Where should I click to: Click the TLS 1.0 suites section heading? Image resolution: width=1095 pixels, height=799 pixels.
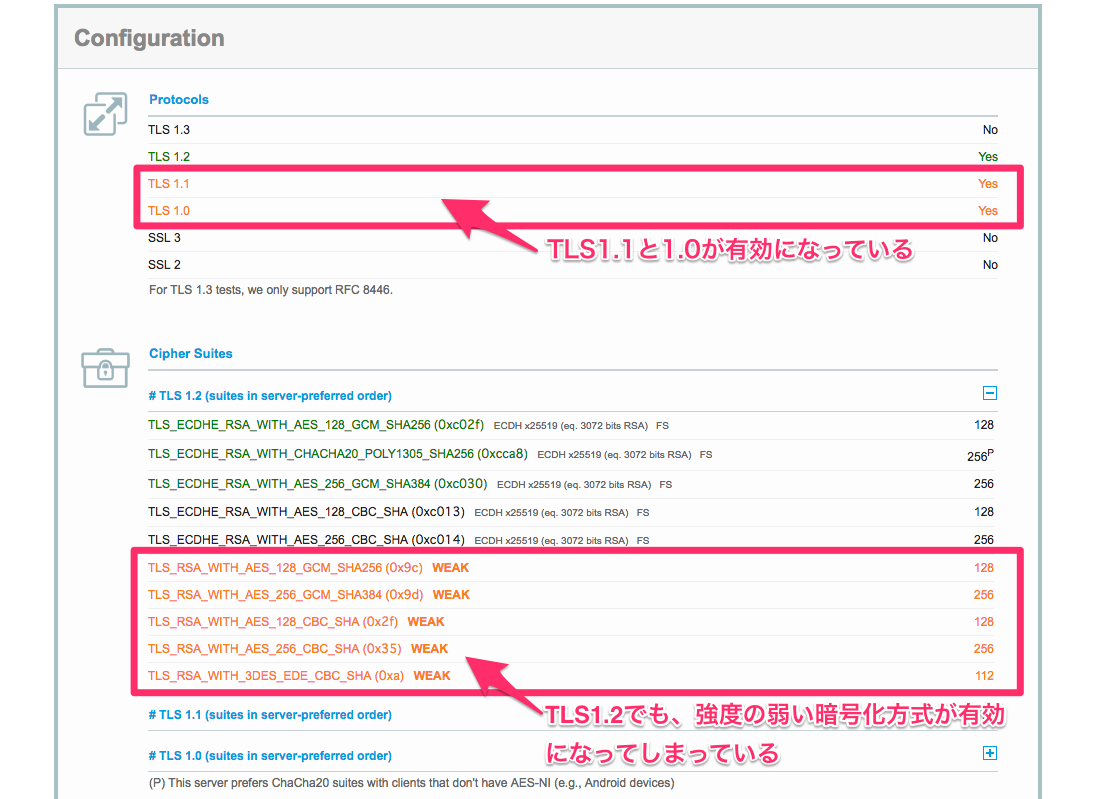(269, 756)
